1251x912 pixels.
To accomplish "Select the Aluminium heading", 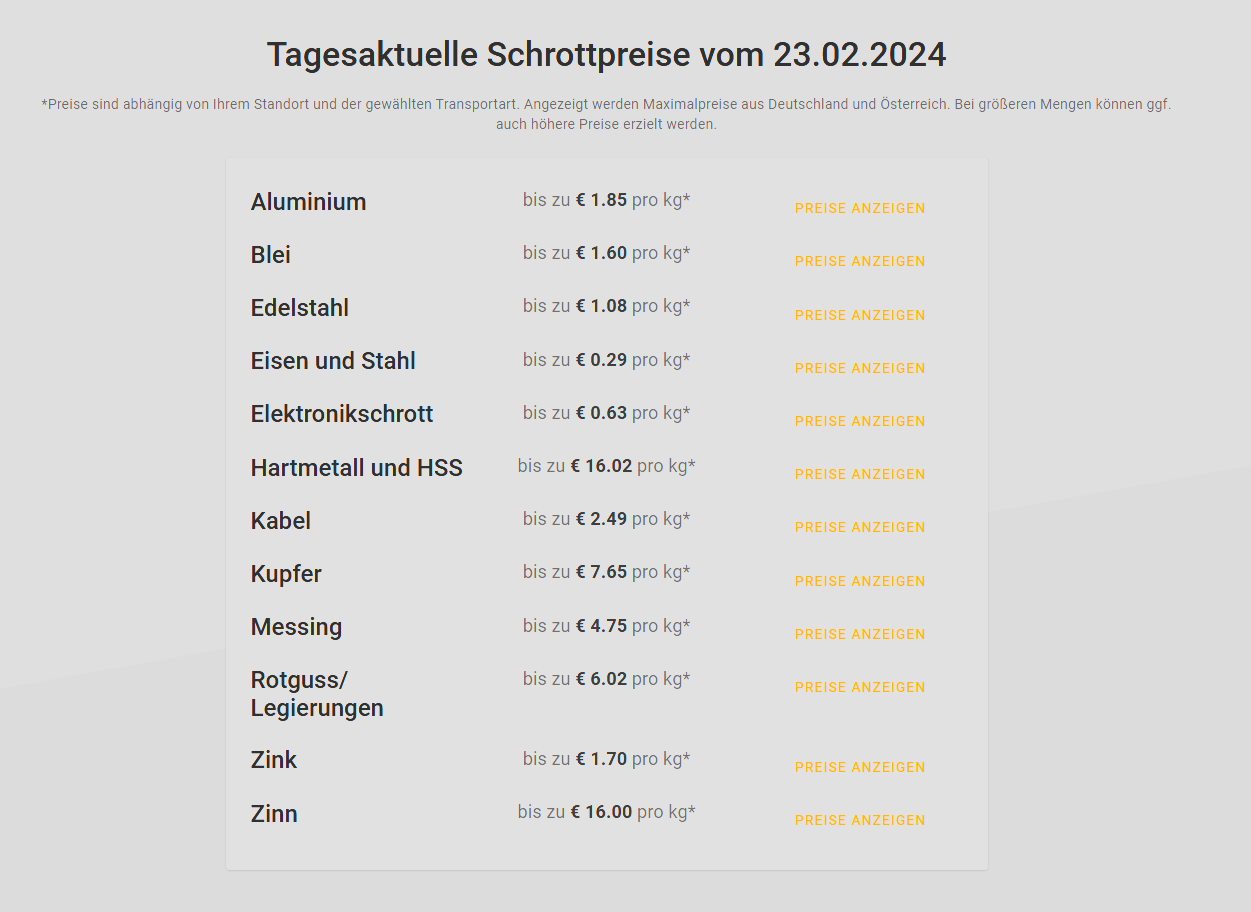I will coord(308,202).
